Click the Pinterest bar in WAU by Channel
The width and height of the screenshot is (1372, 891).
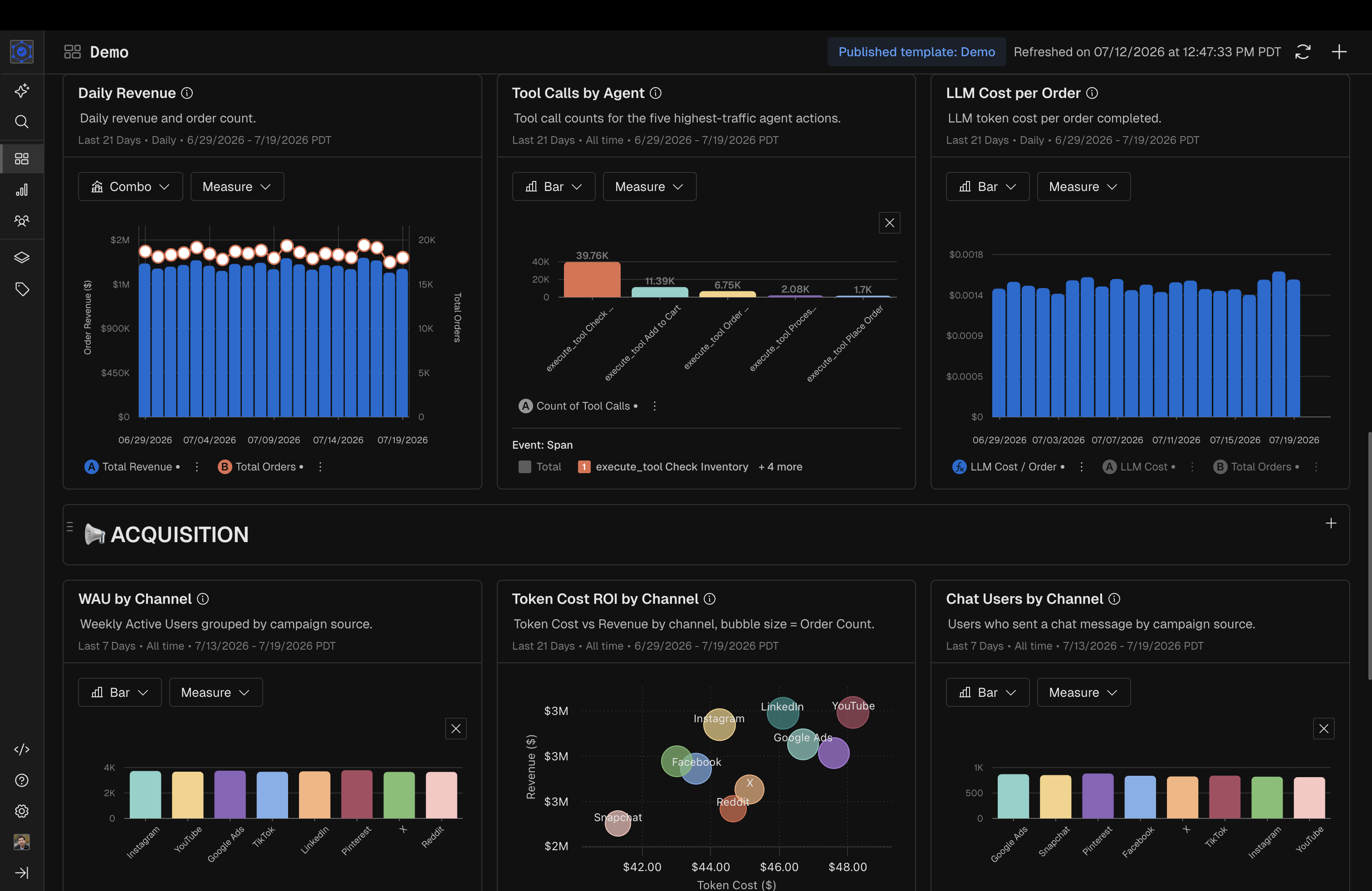[356, 794]
